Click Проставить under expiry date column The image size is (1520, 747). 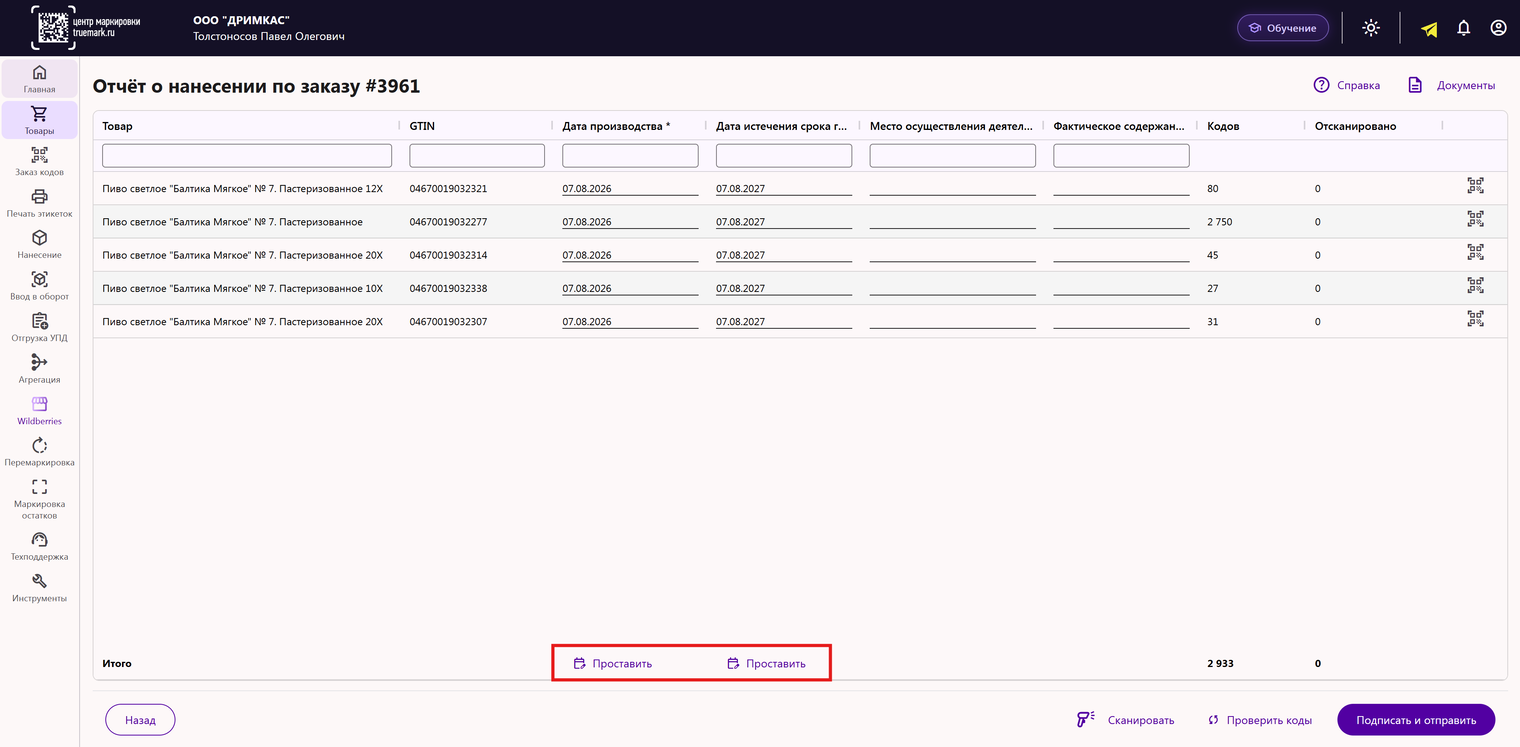click(x=766, y=663)
